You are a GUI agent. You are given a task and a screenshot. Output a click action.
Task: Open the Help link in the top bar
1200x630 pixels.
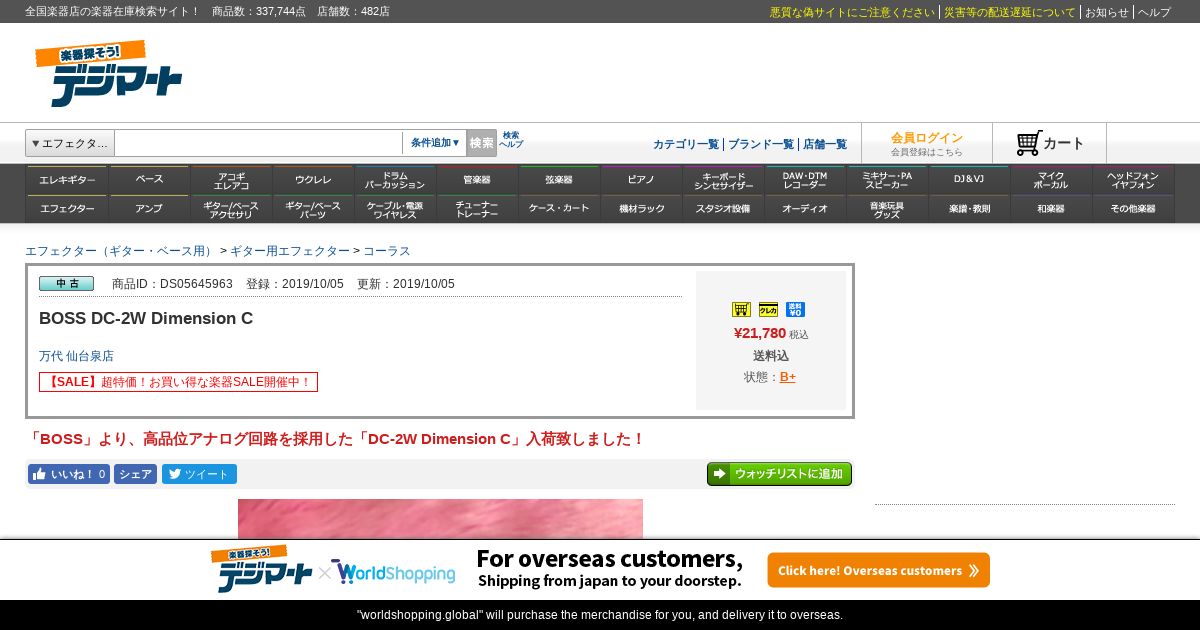tap(1154, 12)
